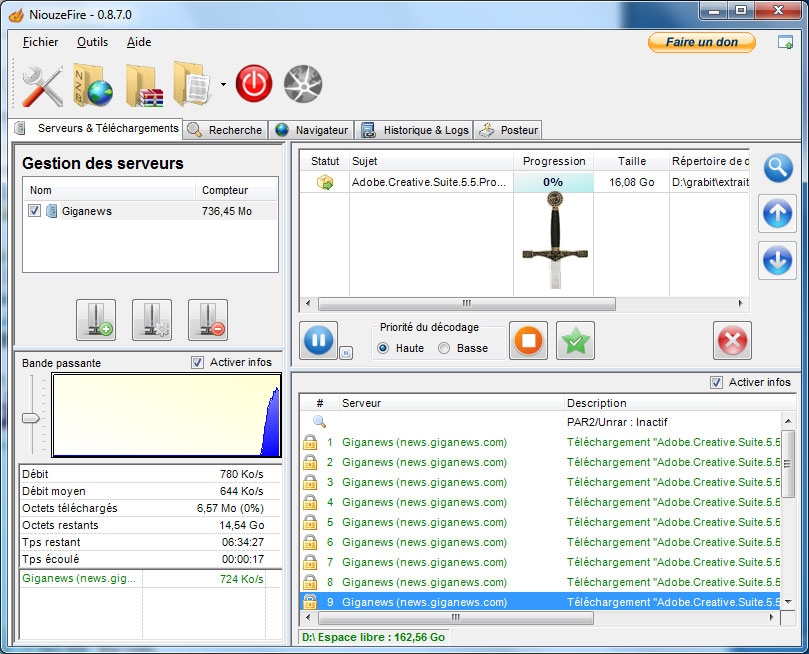Viewport: 809px width, 654px height.
Task: Select Basse decoding priority
Action: 444,348
